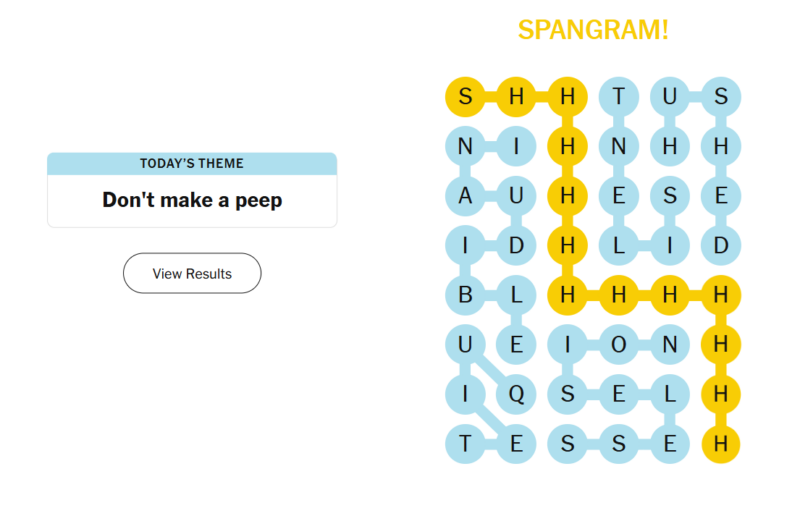
Task: Click the Today's Theme header
Action: click(192, 163)
